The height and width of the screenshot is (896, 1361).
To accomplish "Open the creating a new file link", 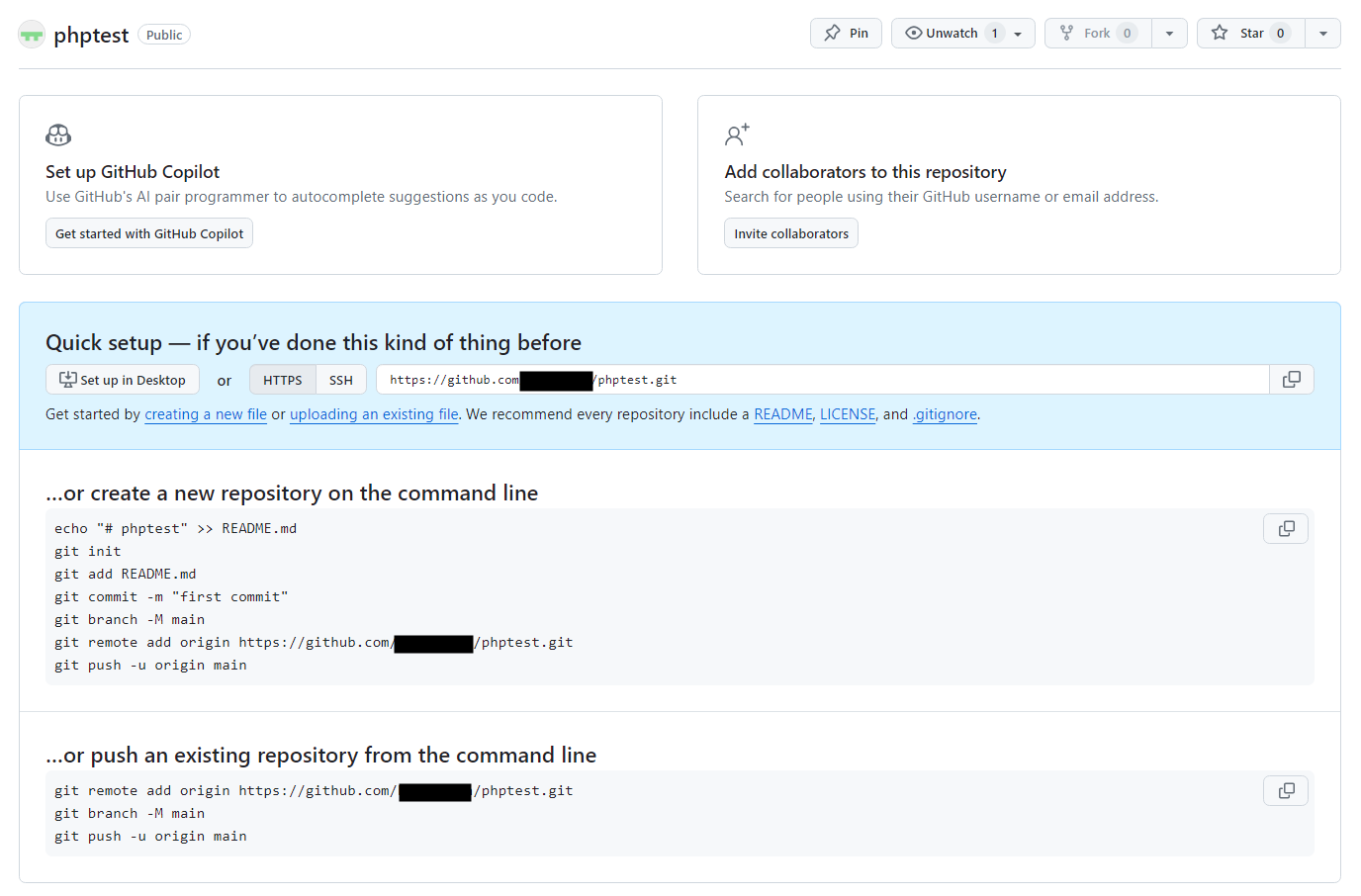I will coord(206,414).
